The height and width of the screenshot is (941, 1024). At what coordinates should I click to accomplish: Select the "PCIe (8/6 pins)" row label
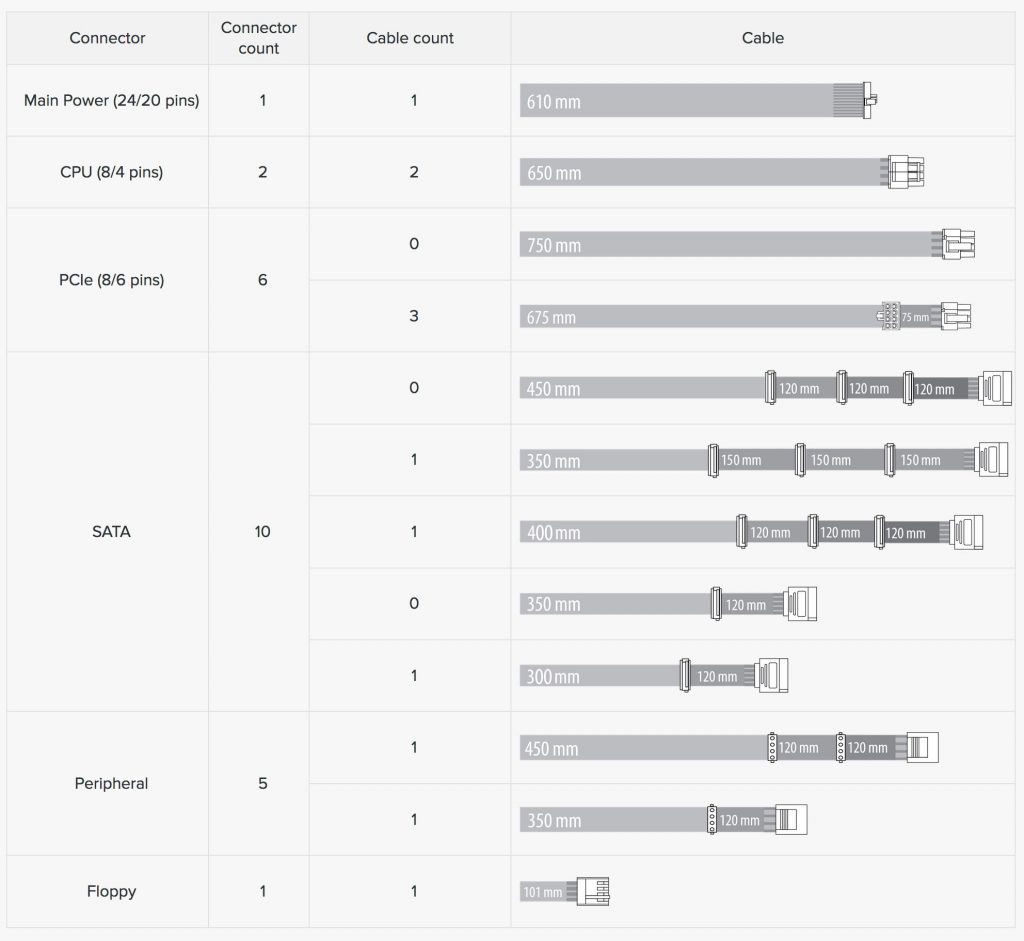tap(111, 280)
